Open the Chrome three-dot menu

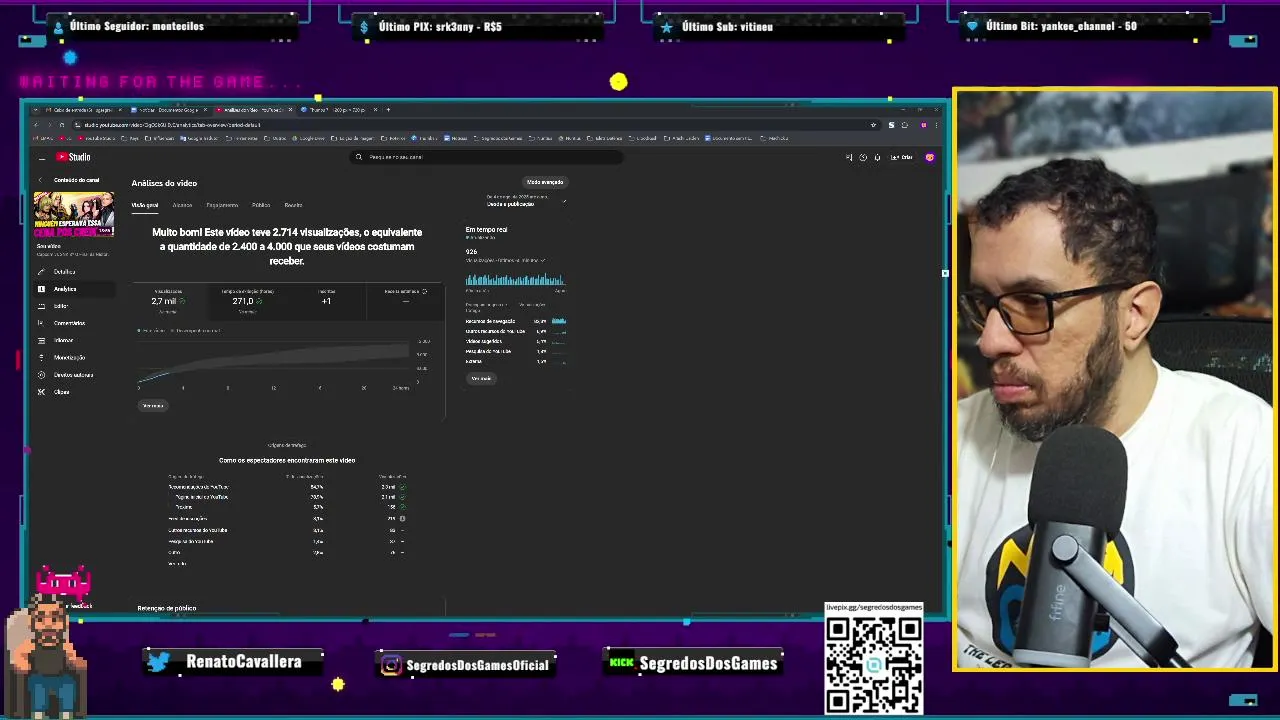point(937,125)
